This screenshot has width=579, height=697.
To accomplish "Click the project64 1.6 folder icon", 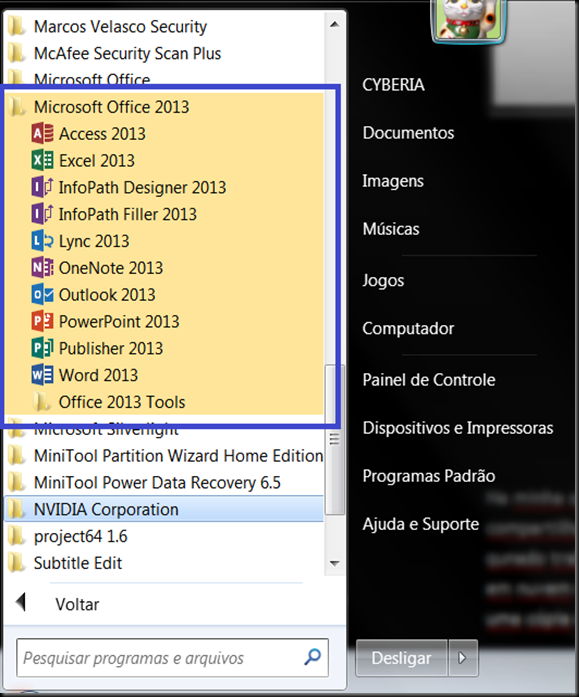I will coord(17,536).
